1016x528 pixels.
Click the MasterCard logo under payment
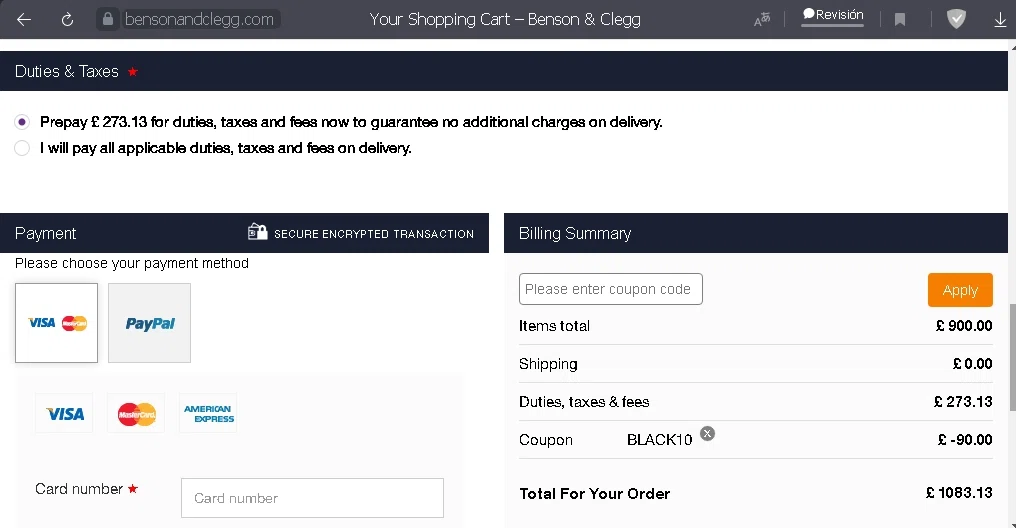pyautogui.click(x=136, y=413)
